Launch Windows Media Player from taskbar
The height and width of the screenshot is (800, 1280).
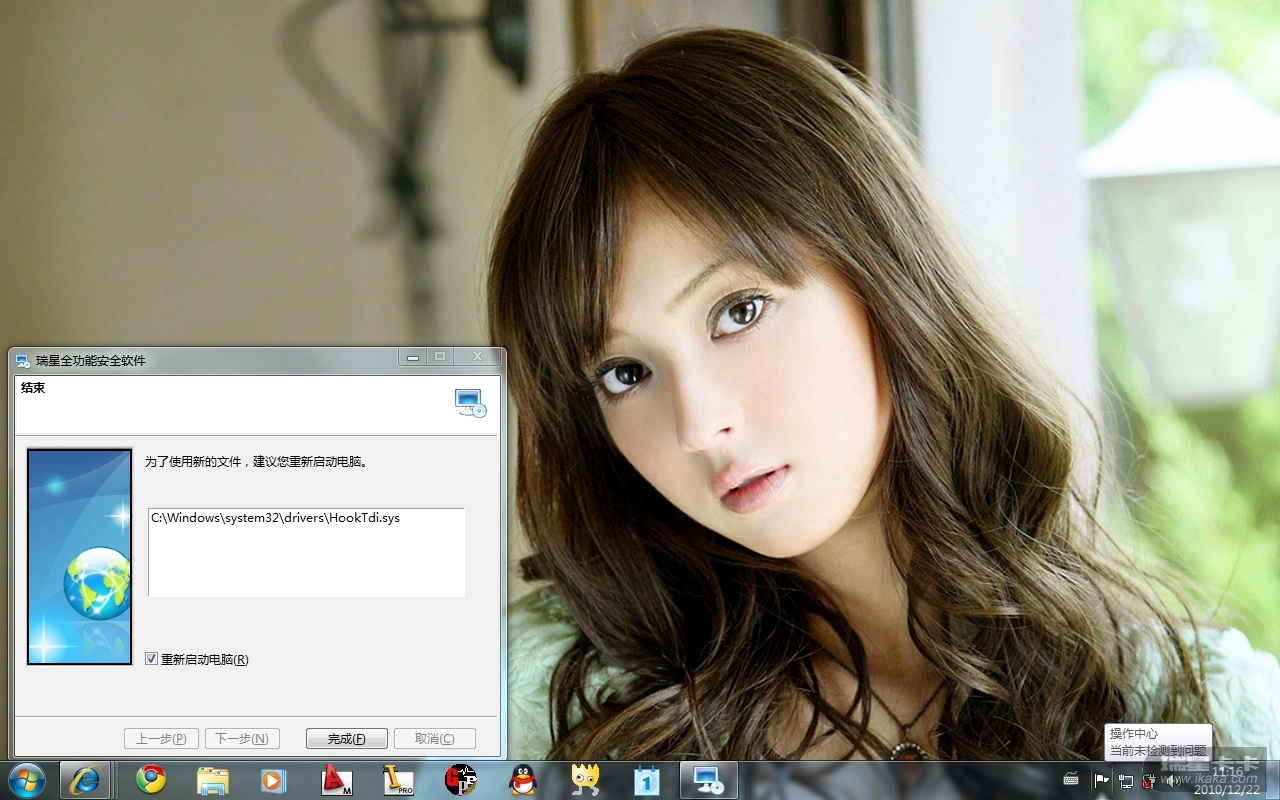[x=274, y=779]
